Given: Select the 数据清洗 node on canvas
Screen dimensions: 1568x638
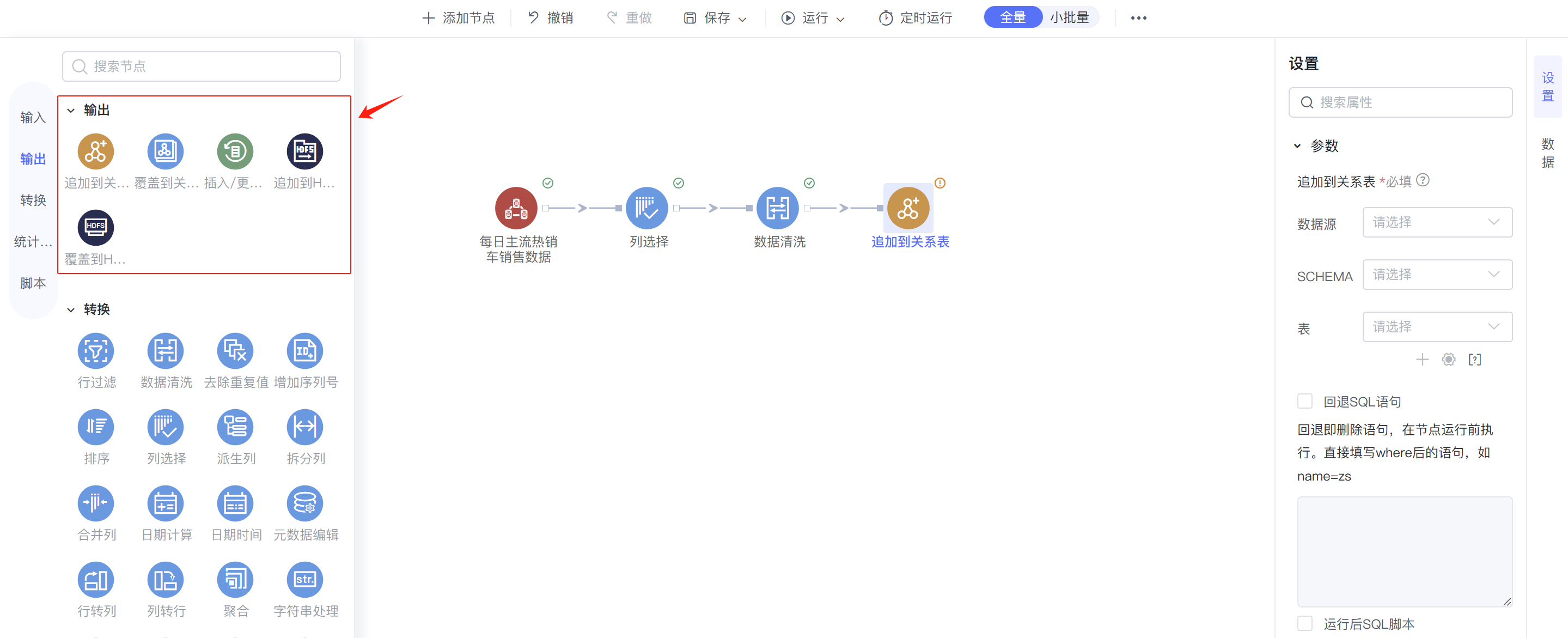Looking at the screenshot, I should [x=777, y=208].
